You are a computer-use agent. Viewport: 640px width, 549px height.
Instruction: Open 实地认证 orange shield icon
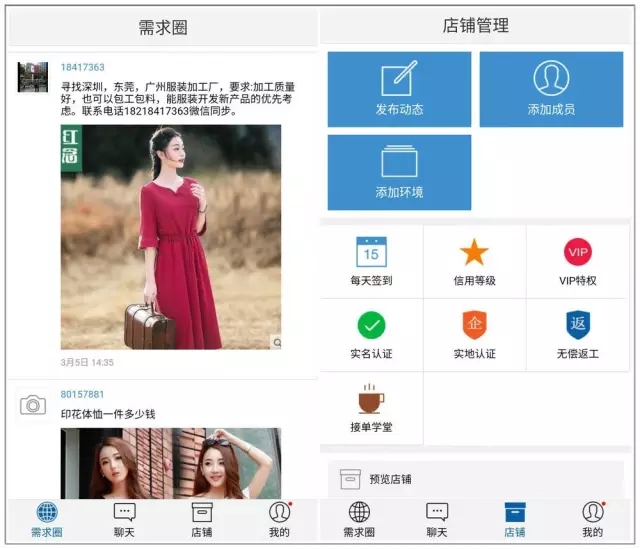[x=474, y=325]
